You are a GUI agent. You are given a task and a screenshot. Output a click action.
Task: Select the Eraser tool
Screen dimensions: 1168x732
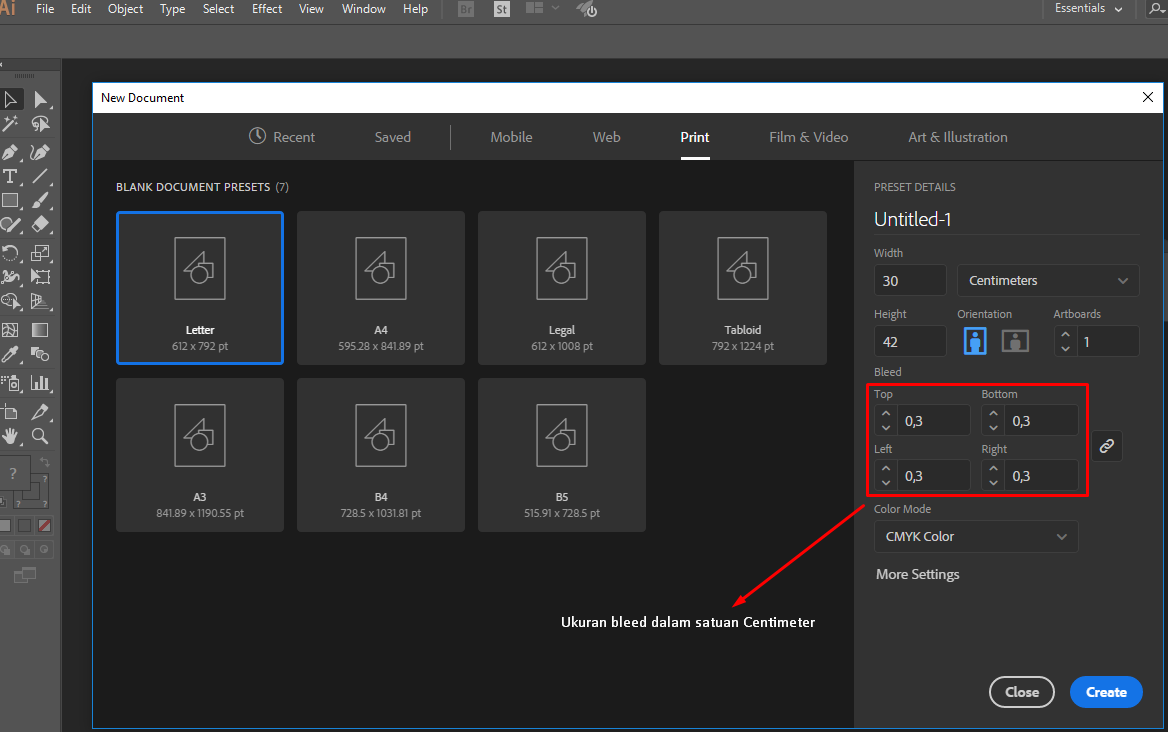point(40,224)
